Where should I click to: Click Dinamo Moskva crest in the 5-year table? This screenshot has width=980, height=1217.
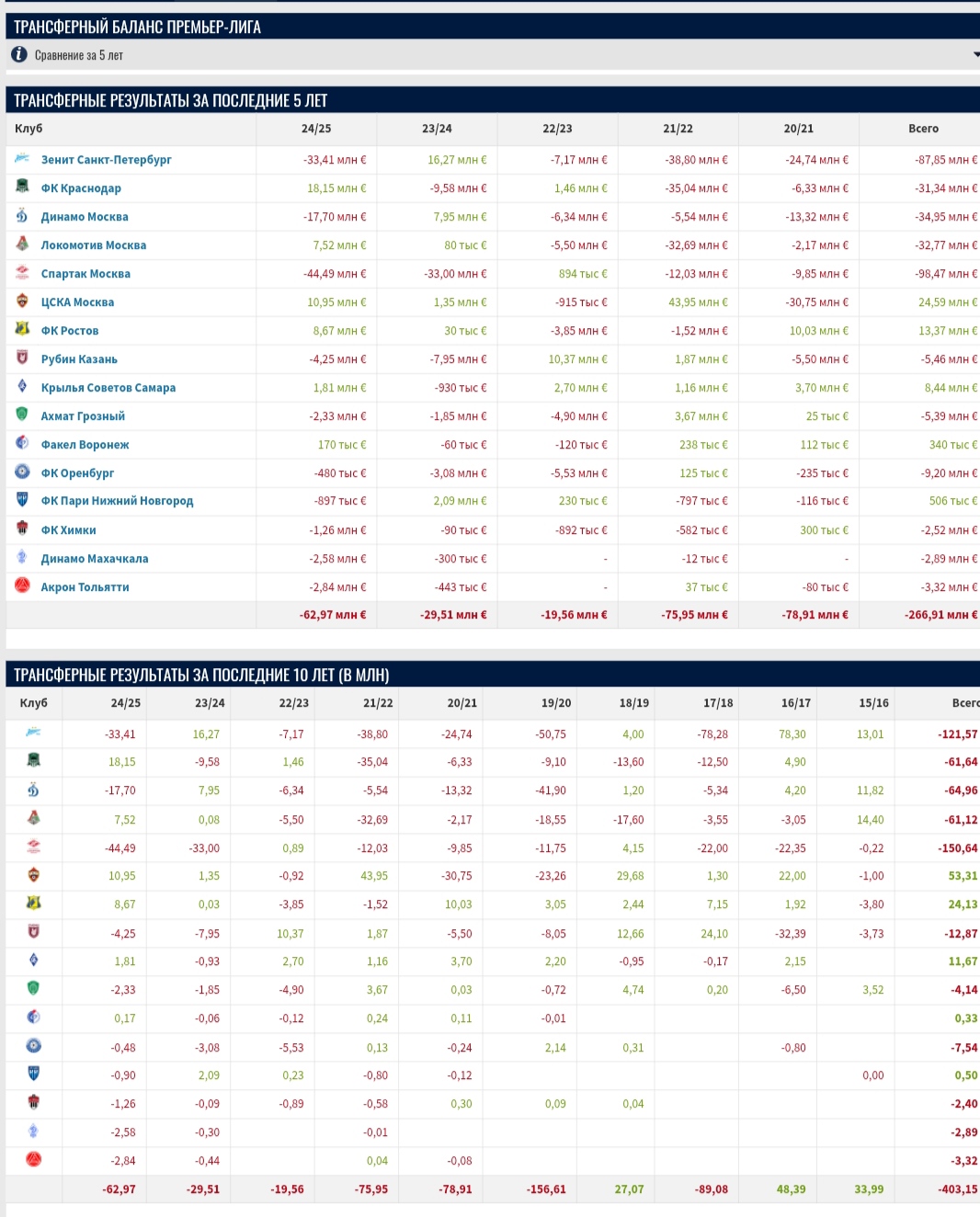click(22, 215)
